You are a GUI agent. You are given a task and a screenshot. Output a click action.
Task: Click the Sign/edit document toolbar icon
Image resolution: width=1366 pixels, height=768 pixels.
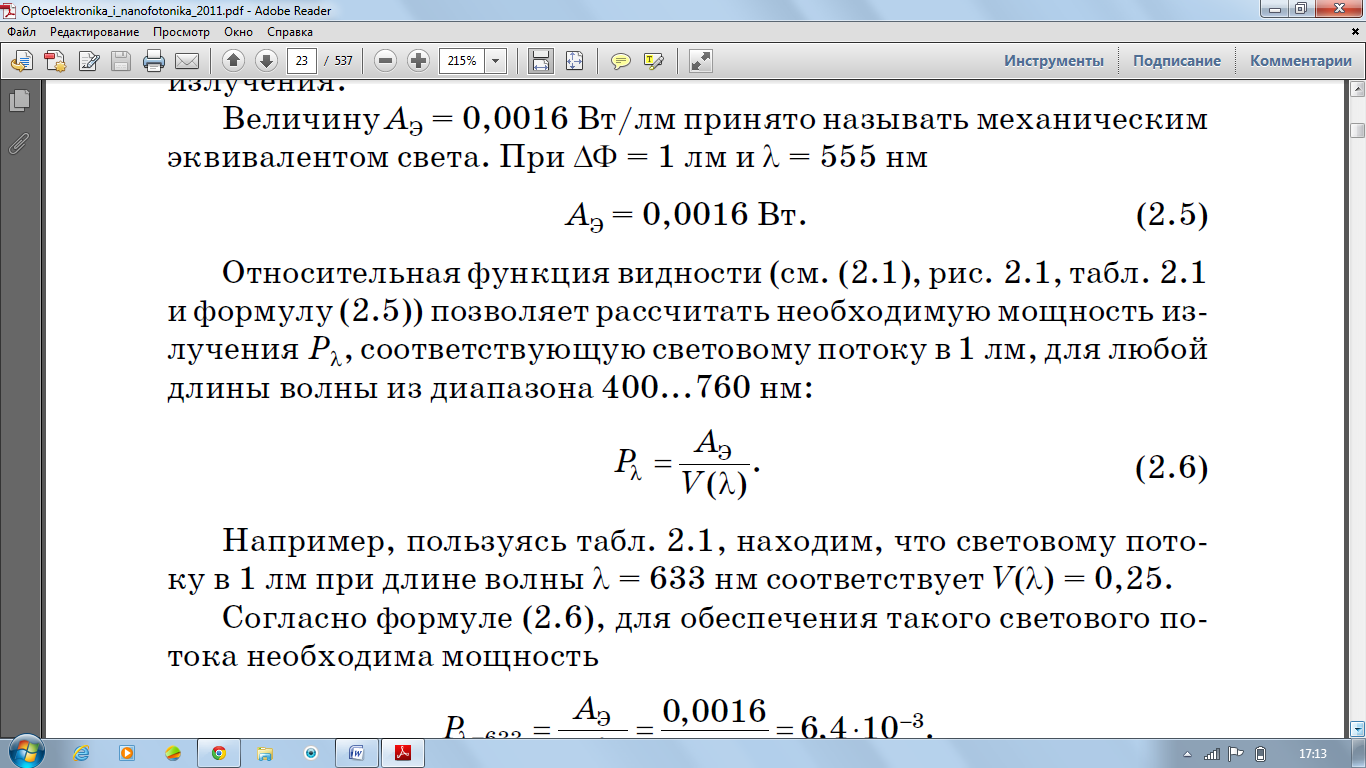(x=89, y=61)
